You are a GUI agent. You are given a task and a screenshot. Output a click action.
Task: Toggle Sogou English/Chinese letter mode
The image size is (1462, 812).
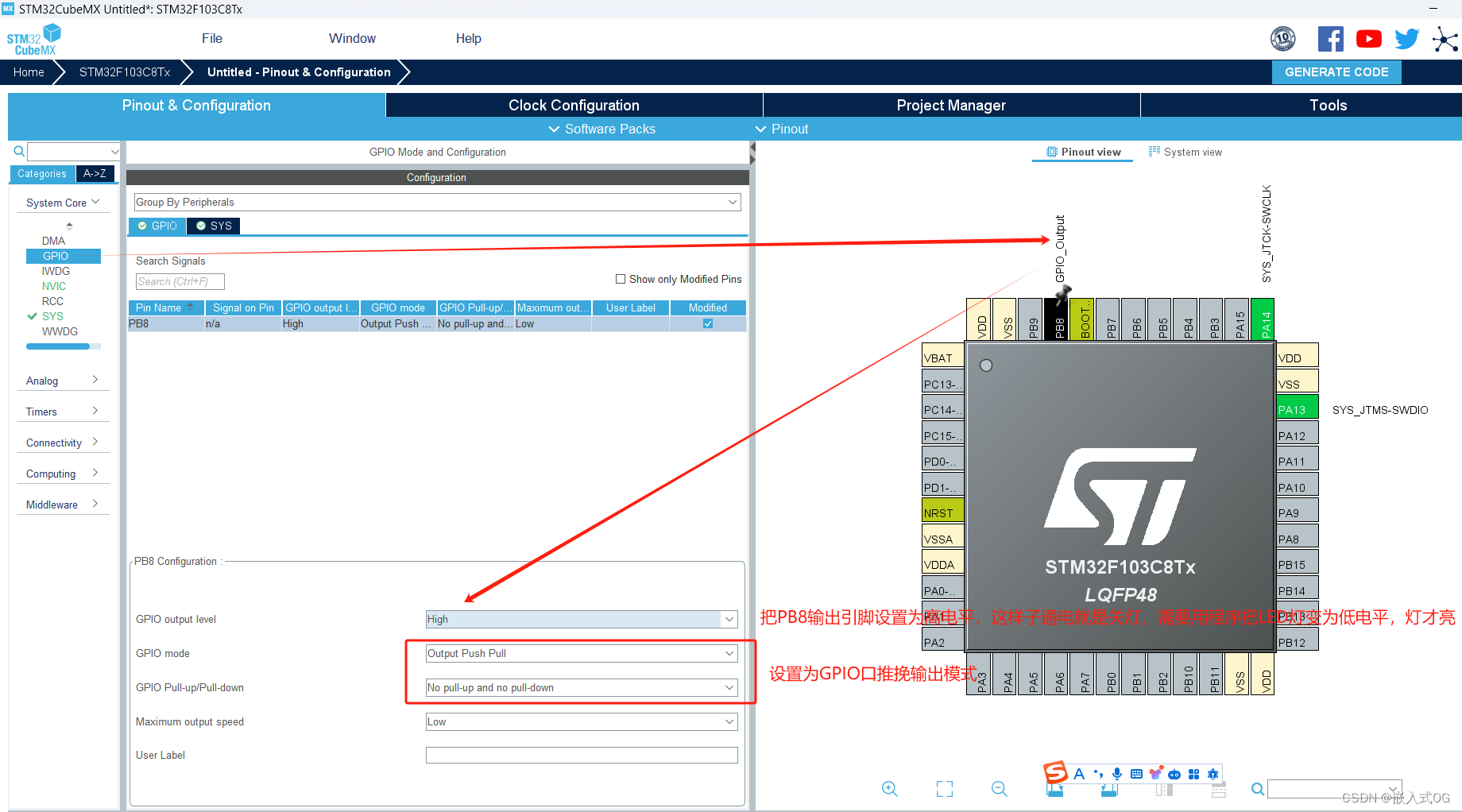click(1079, 774)
